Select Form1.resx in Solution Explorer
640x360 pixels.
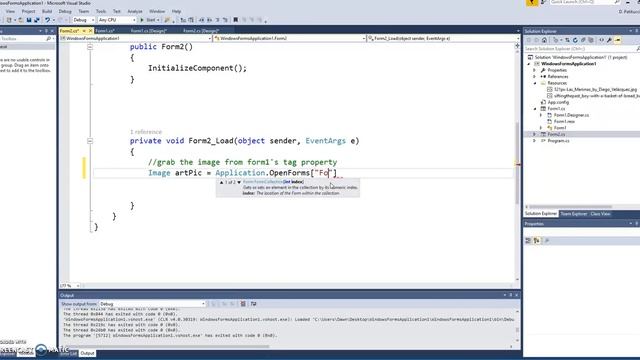point(564,122)
